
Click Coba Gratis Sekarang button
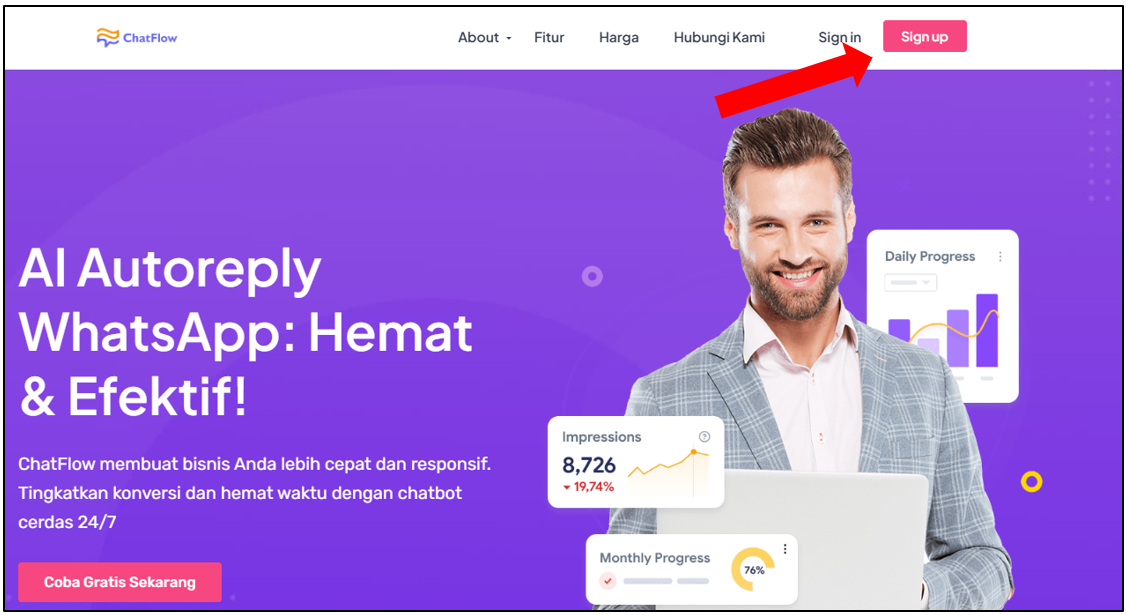120,582
